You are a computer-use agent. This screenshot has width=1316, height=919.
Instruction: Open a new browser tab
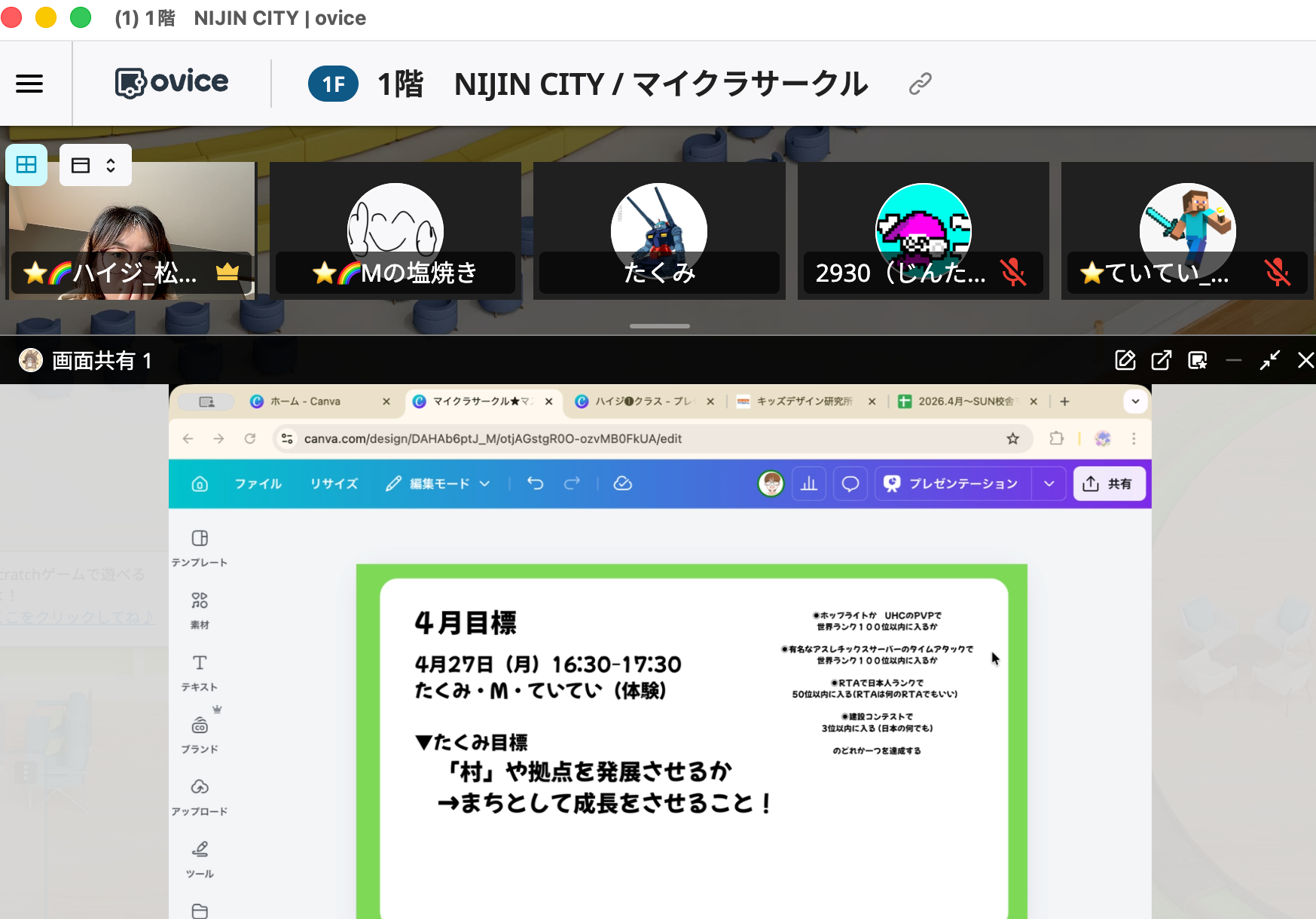tap(1064, 401)
